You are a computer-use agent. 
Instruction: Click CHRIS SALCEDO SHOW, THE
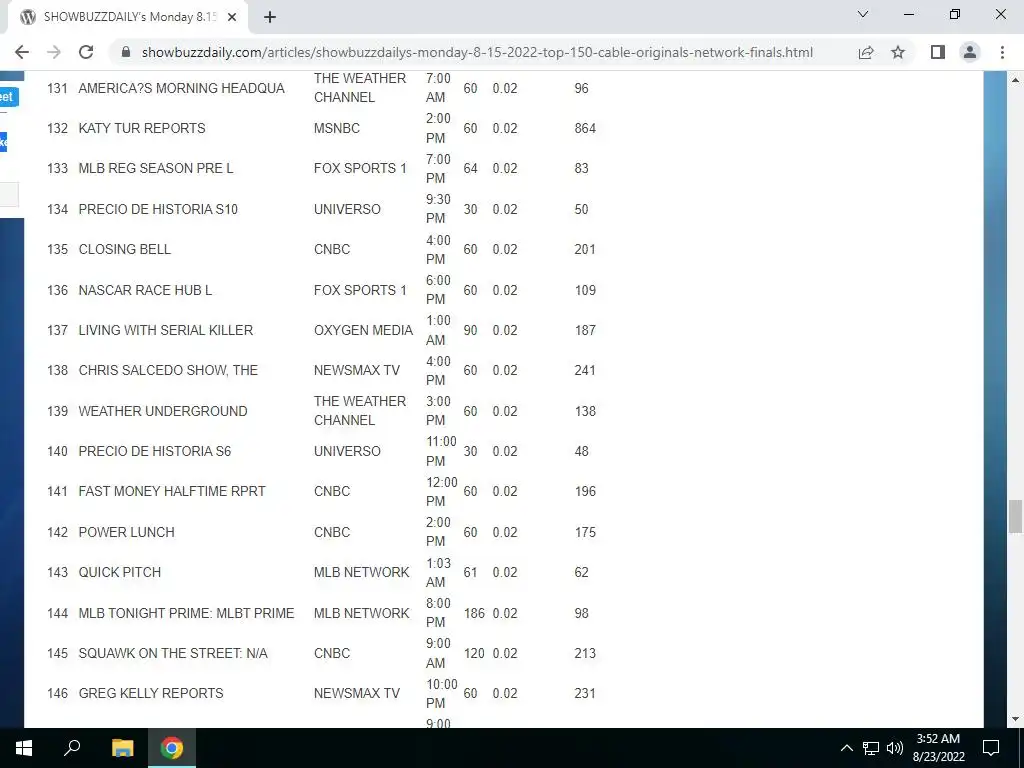tap(168, 370)
